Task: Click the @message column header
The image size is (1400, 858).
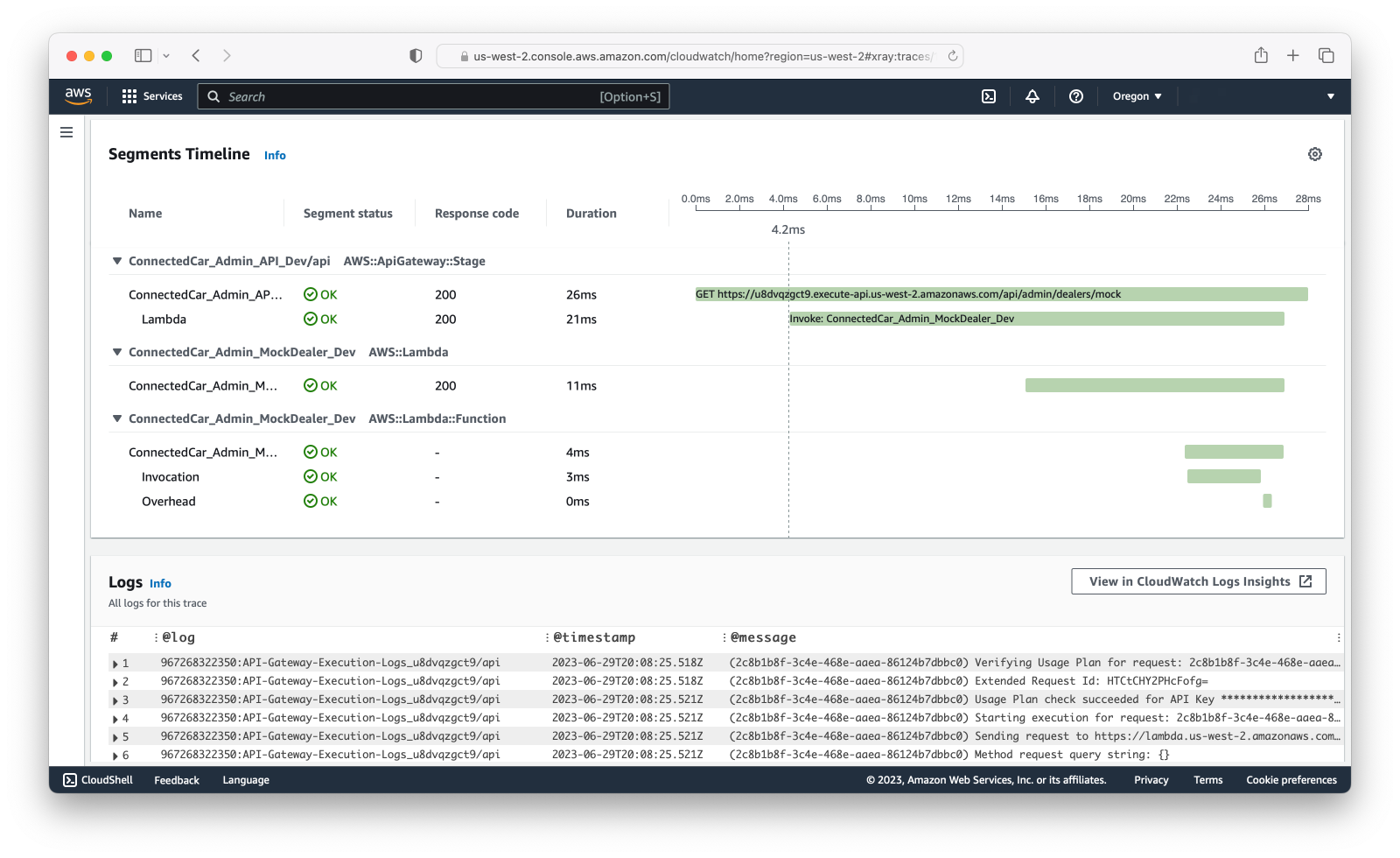Action: (763, 637)
